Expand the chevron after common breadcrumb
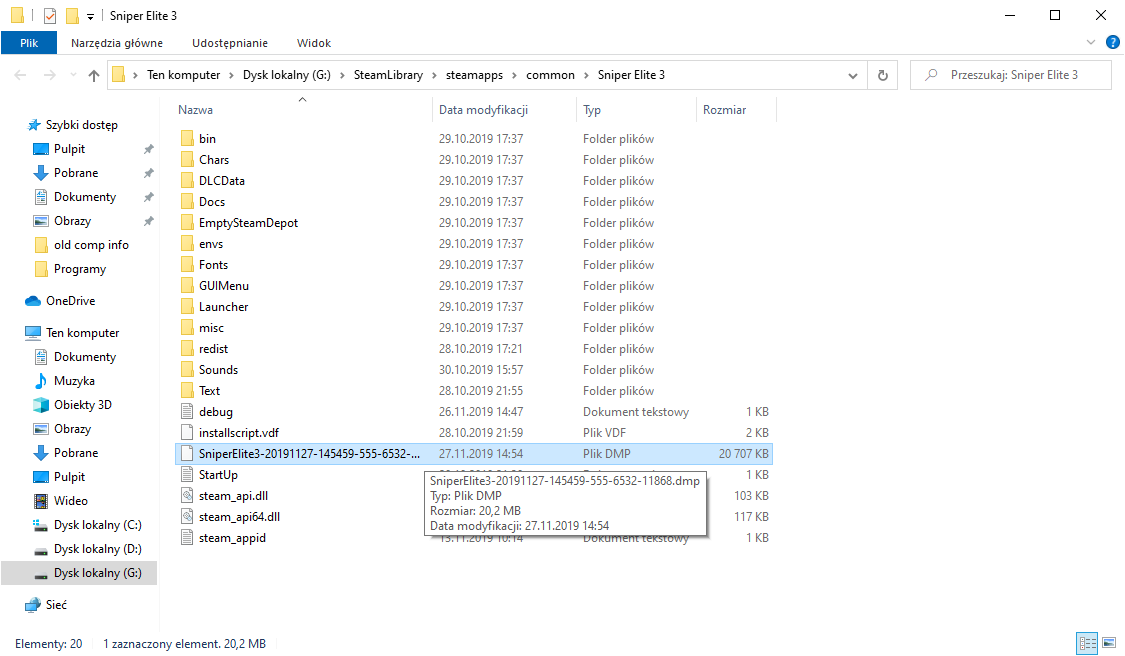 [586, 75]
